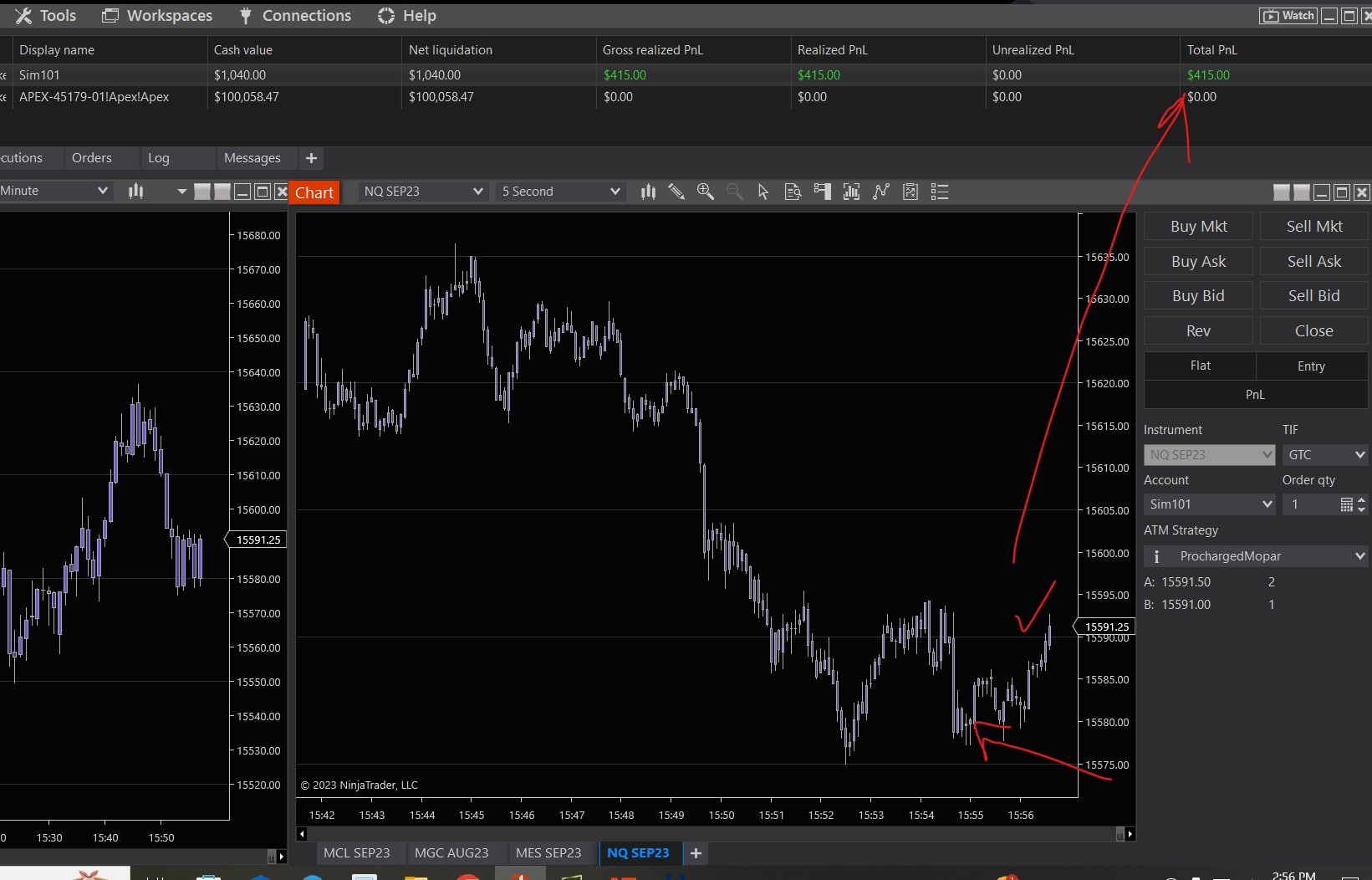The image size is (1372, 880).
Task: Open the ProchargedMopar ATM Strategy dropdown
Action: coord(1256,556)
